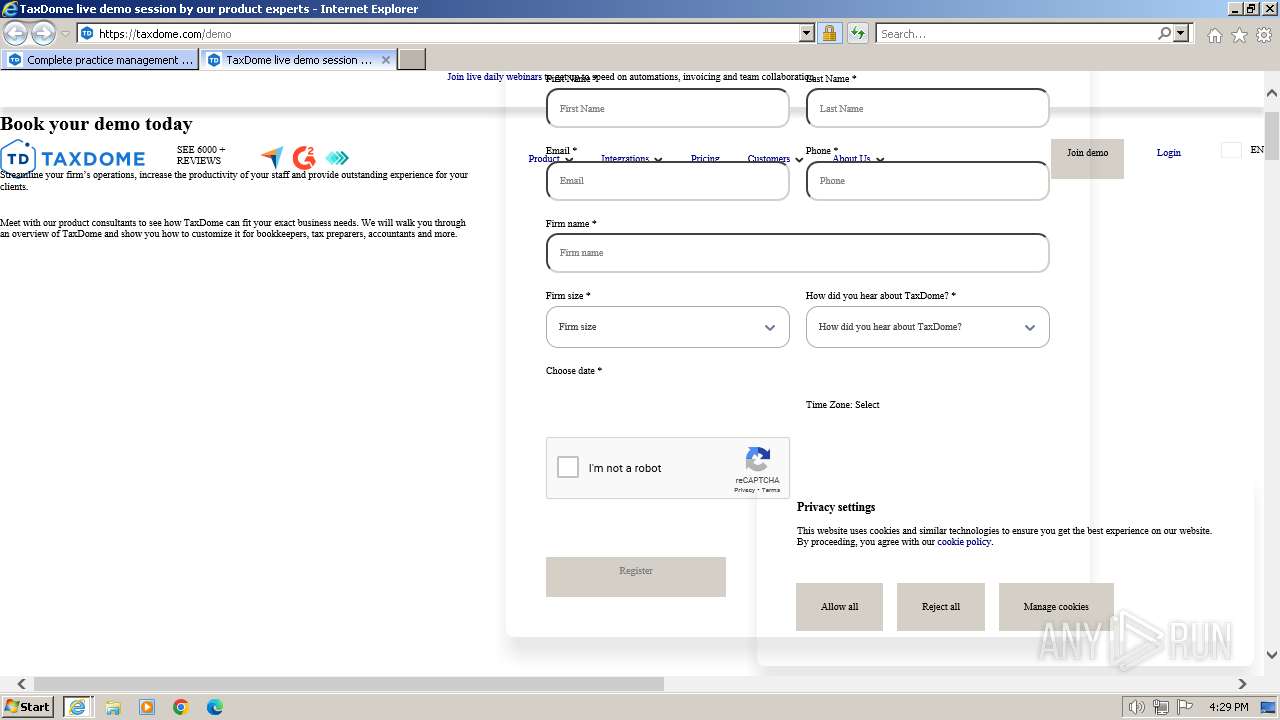1280x720 pixels.
Task: Go back with the browser back arrow
Action: click(15, 33)
